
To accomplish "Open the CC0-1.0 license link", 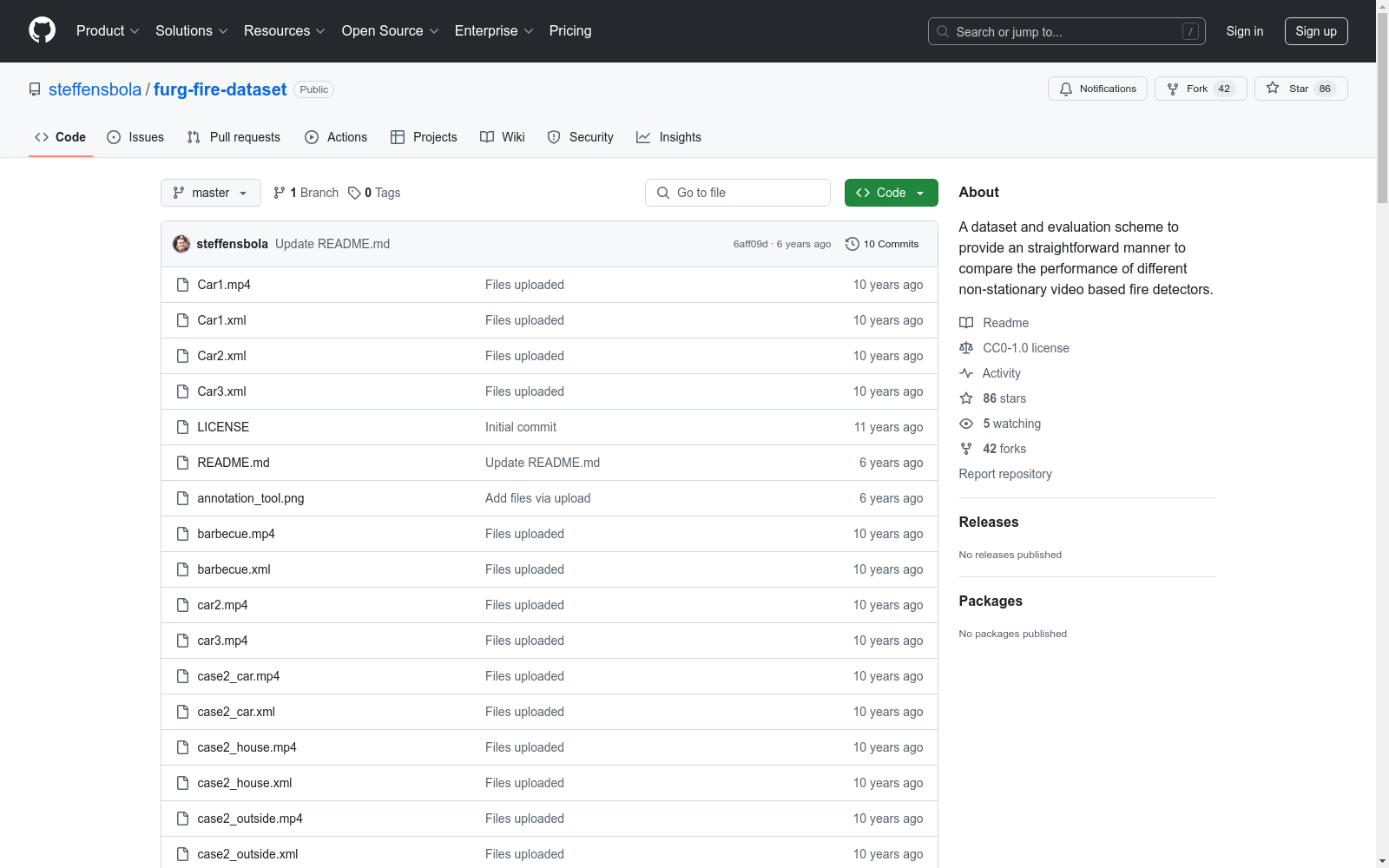I will [1014, 348].
